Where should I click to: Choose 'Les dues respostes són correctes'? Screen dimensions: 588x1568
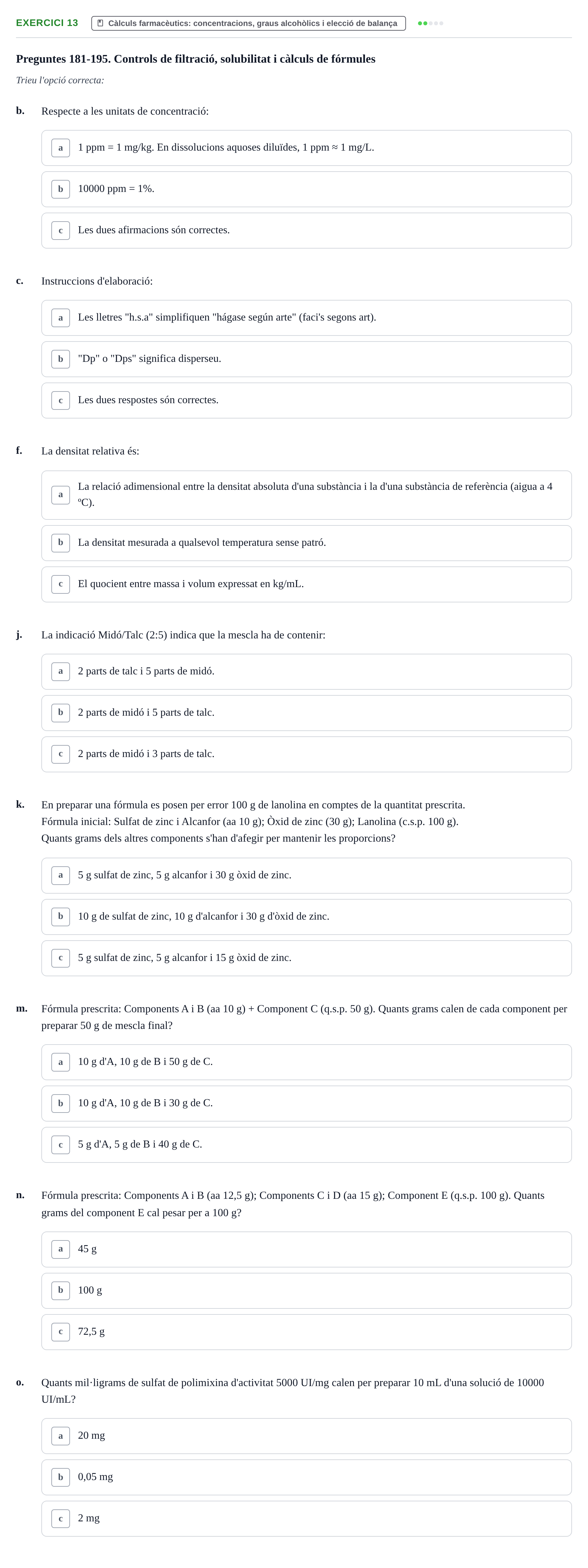click(306, 400)
